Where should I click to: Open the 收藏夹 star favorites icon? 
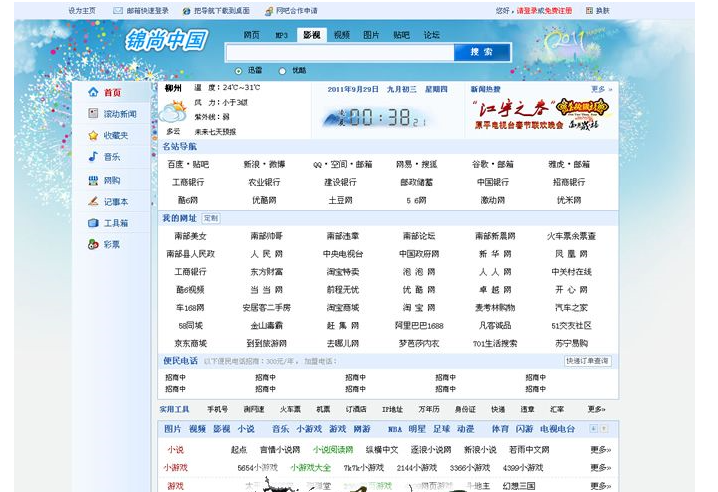pyautogui.click(x=93, y=135)
